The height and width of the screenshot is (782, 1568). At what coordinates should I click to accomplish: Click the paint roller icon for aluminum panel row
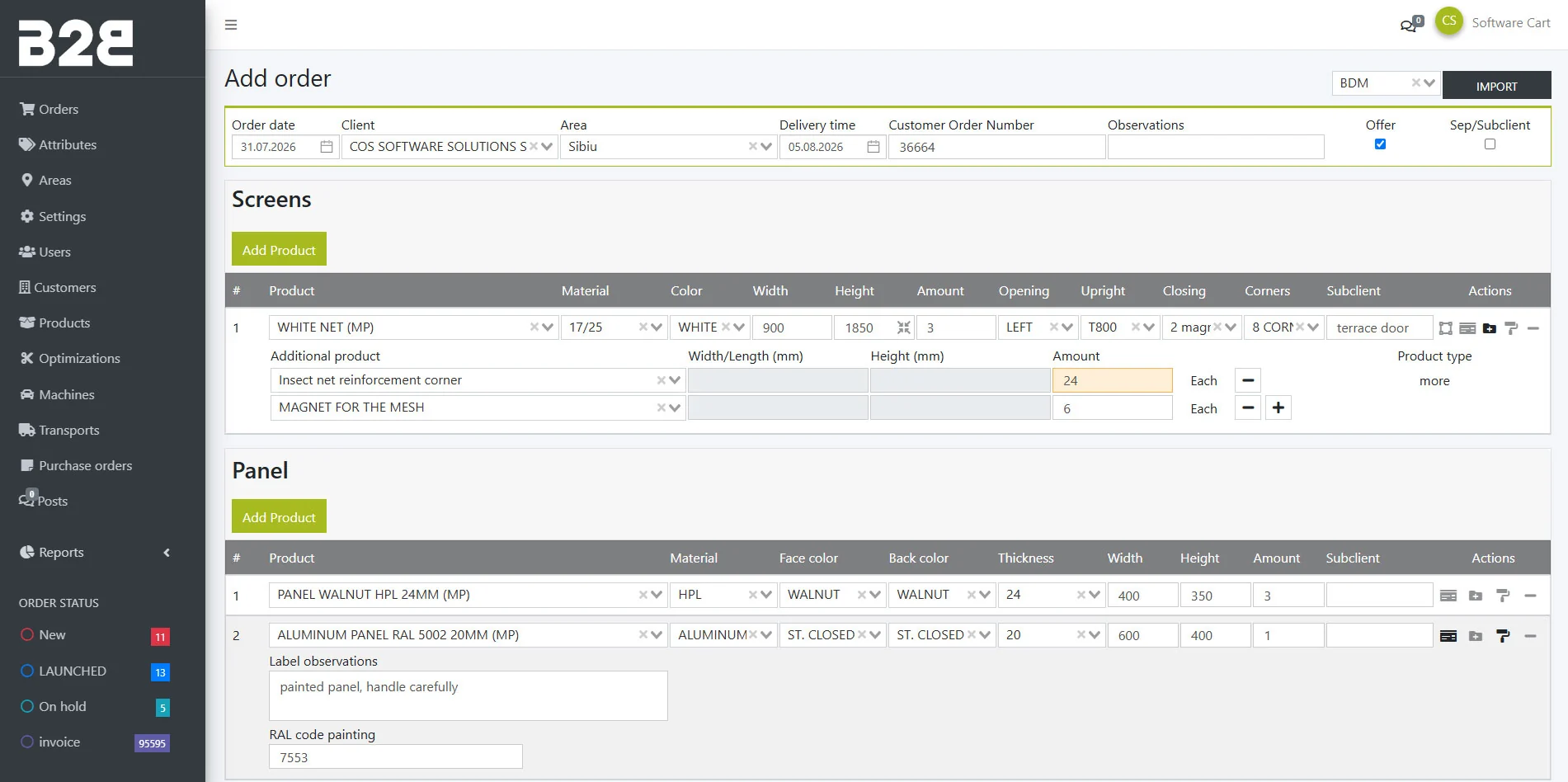(x=1503, y=636)
